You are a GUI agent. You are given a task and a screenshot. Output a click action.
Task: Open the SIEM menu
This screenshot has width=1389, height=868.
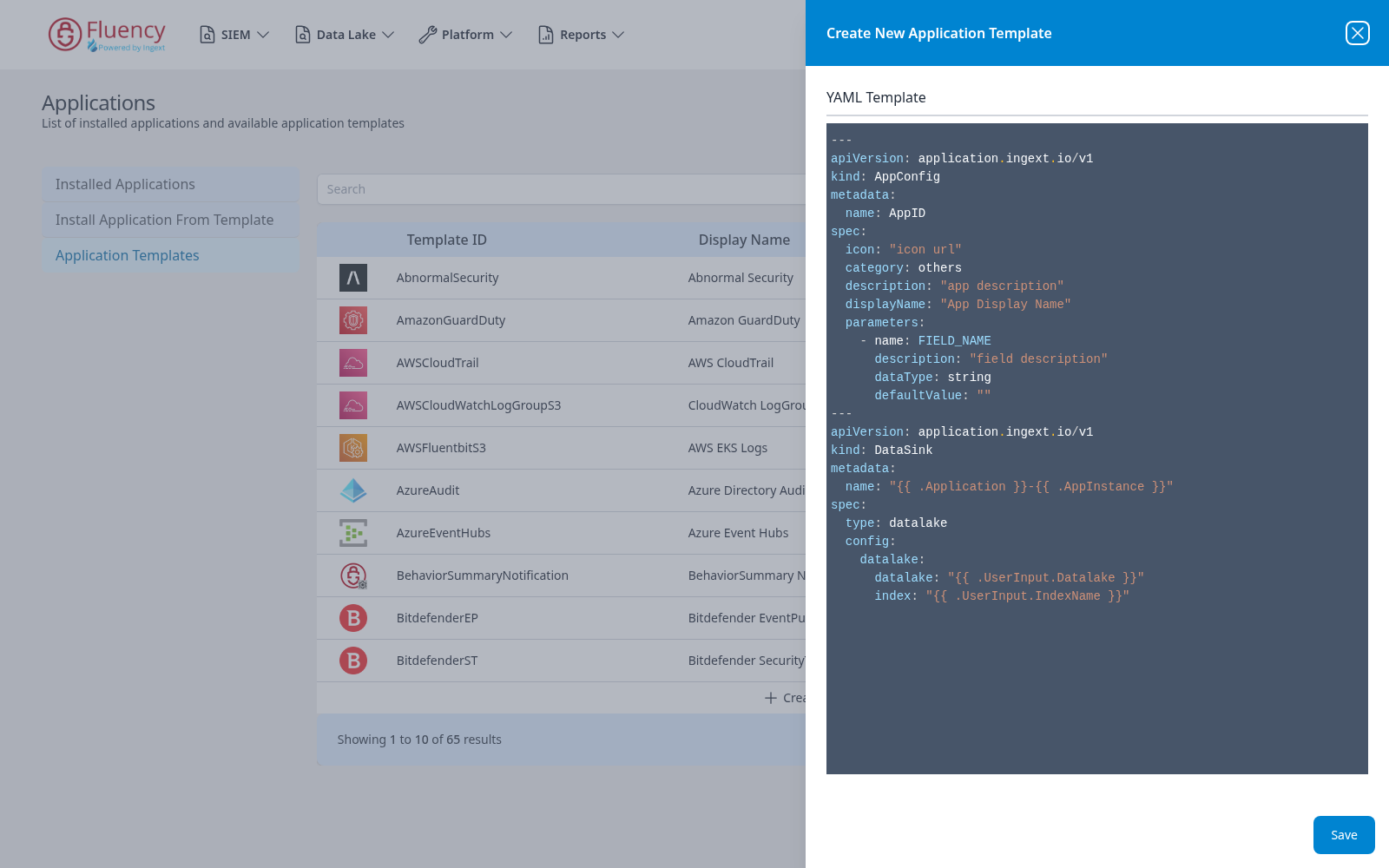[234, 35]
